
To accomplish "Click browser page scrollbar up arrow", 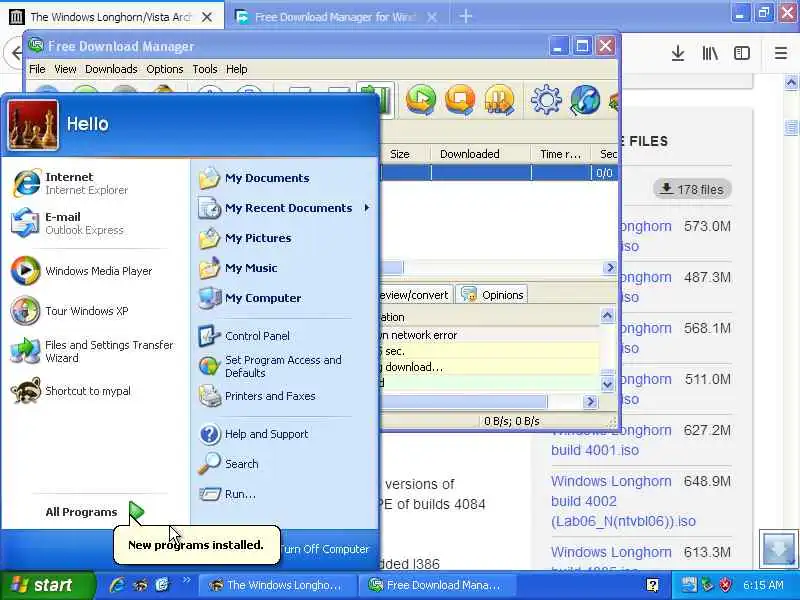I will pyautogui.click(x=791, y=83).
